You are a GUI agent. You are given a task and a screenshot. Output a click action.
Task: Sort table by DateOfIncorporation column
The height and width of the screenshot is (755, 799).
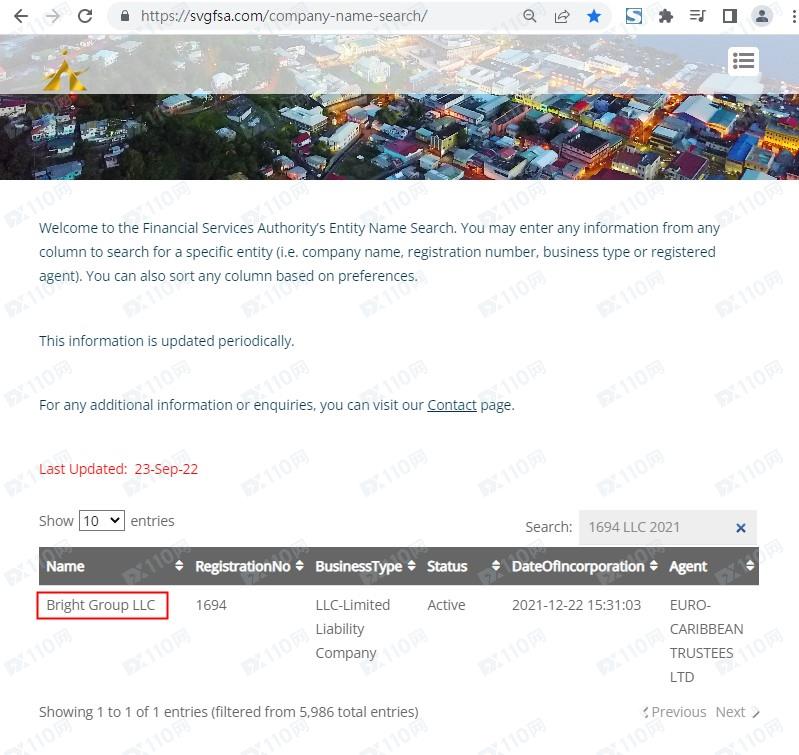(585, 566)
